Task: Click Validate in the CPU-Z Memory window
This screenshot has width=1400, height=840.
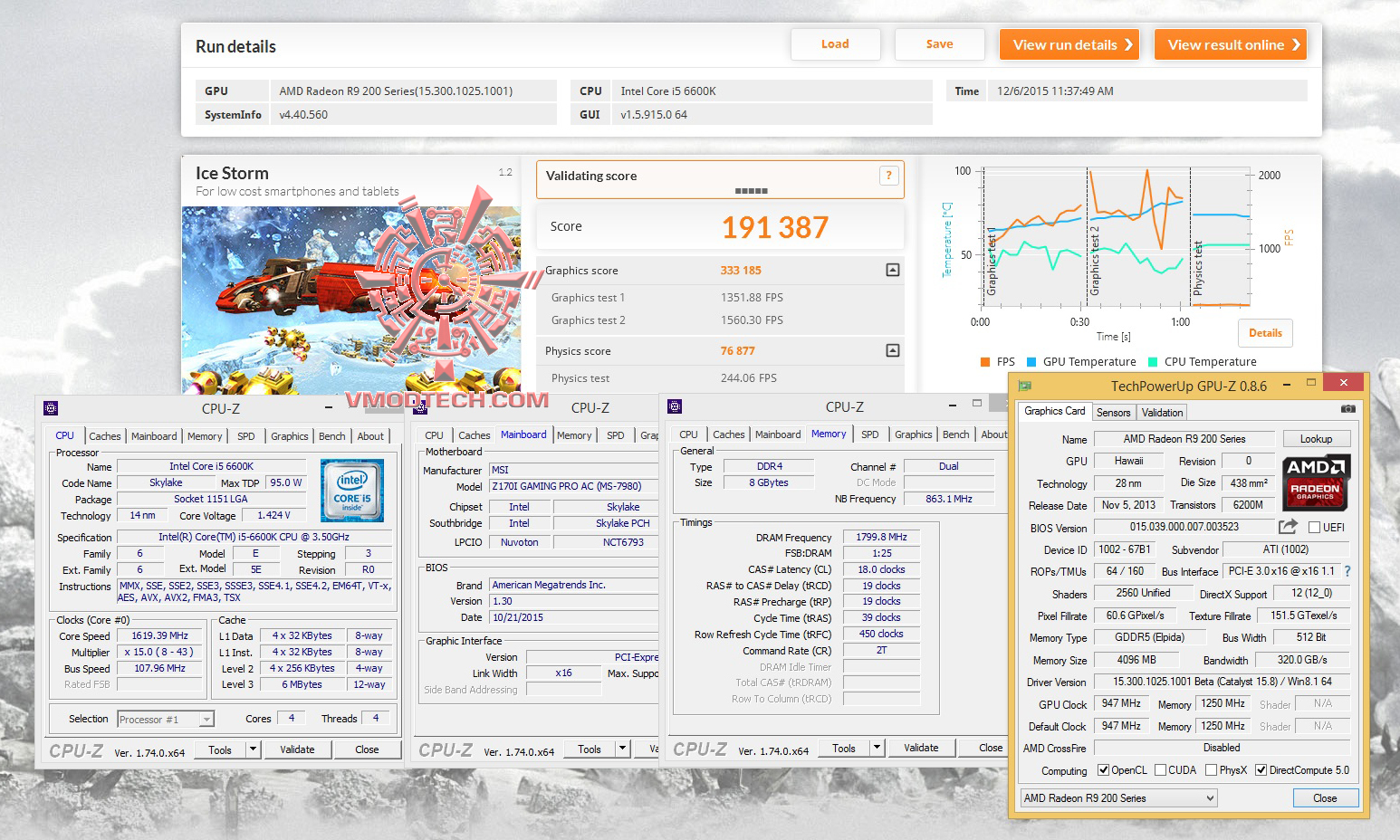Action: pyautogui.click(x=921, y=748)
